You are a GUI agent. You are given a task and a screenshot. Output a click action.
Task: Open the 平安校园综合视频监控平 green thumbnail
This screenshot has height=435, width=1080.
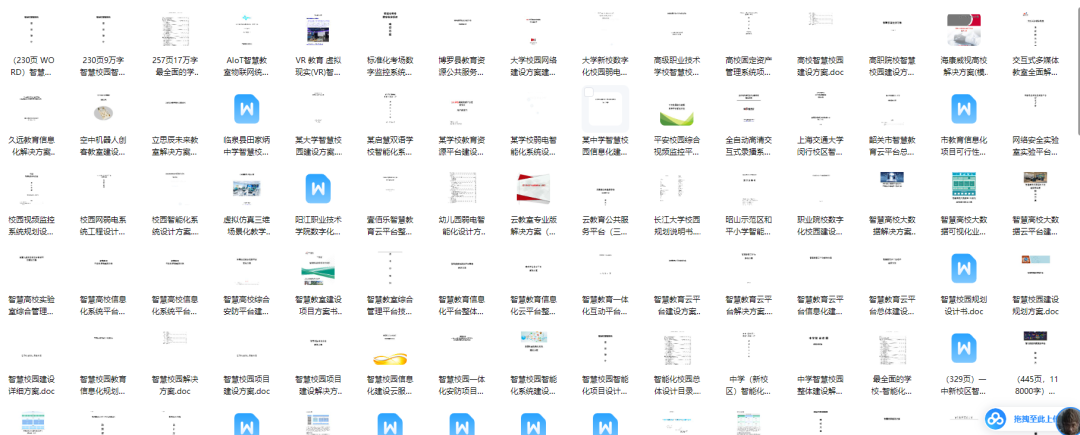[677, 110]
